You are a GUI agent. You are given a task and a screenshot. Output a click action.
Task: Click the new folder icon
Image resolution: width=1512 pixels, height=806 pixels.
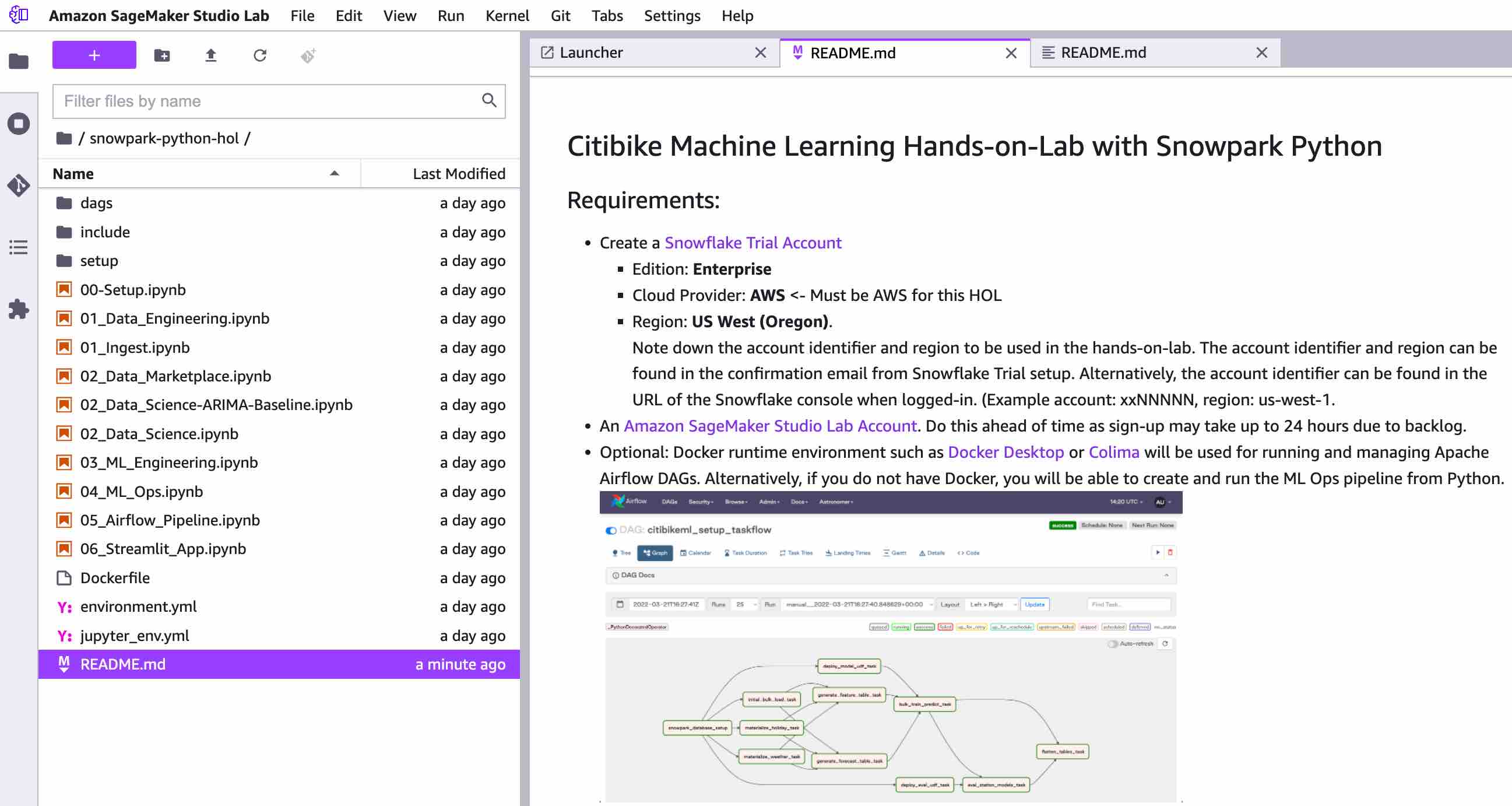tap(162, 55)
